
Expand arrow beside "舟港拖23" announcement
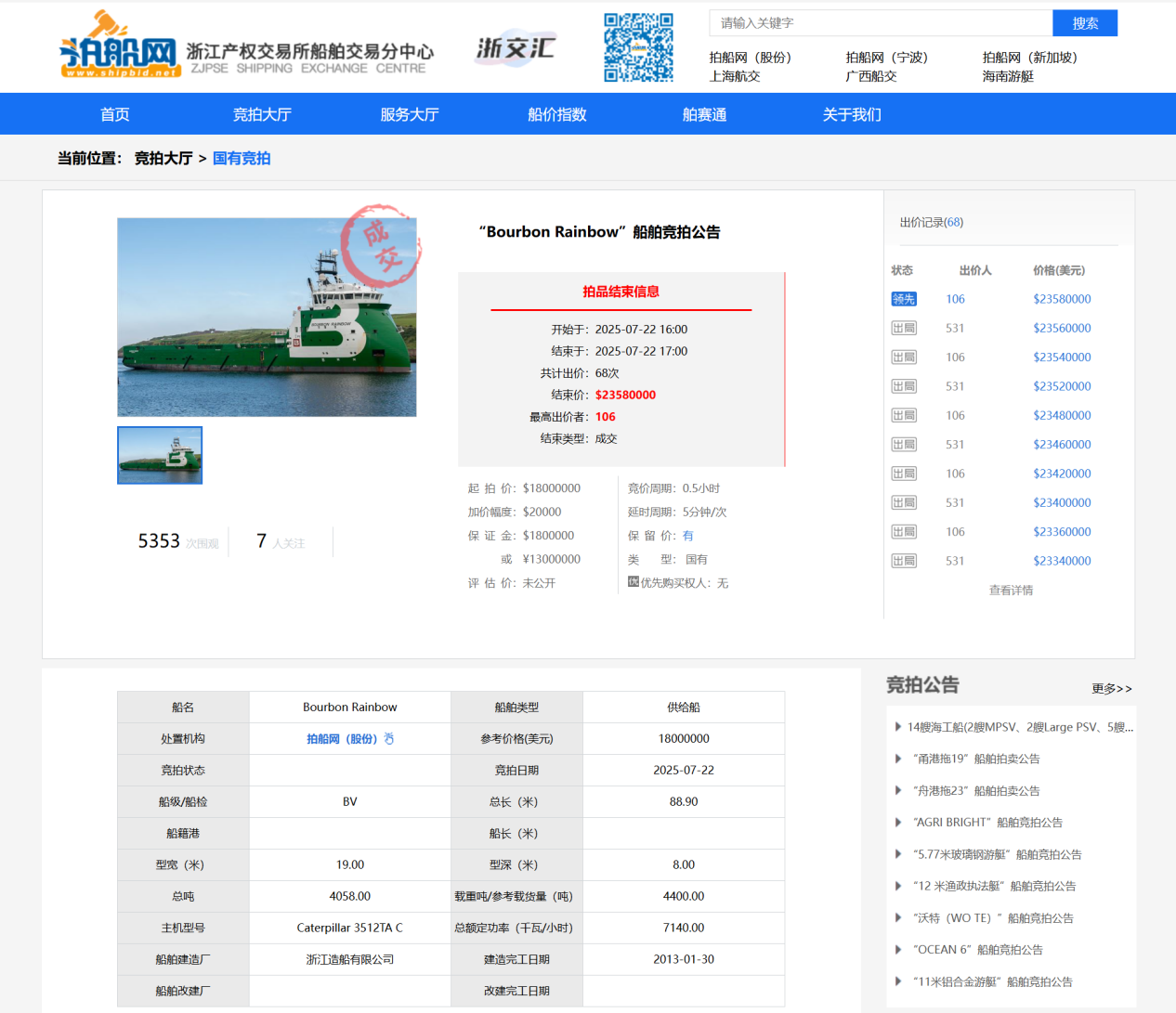pos(897,790)
